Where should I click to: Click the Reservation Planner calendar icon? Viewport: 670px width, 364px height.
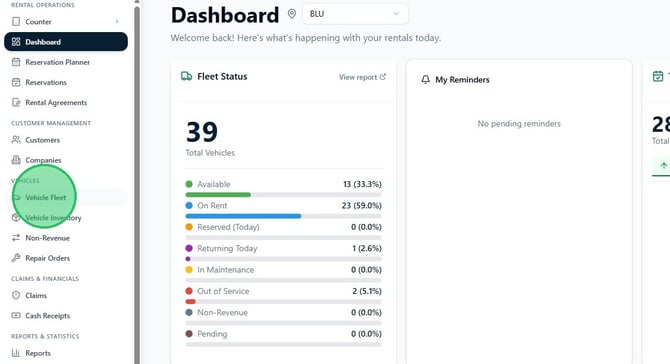pos(16,62)
